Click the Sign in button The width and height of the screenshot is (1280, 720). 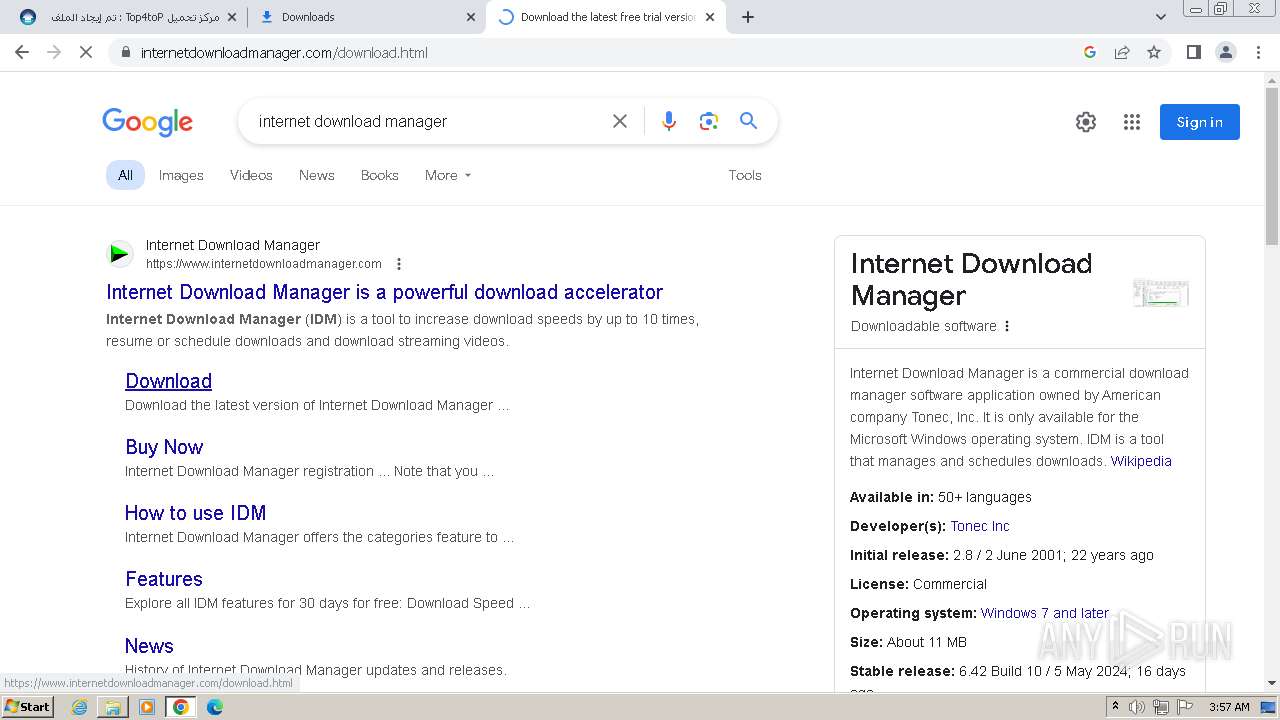pyautogui.click(x=1200, y=122)
